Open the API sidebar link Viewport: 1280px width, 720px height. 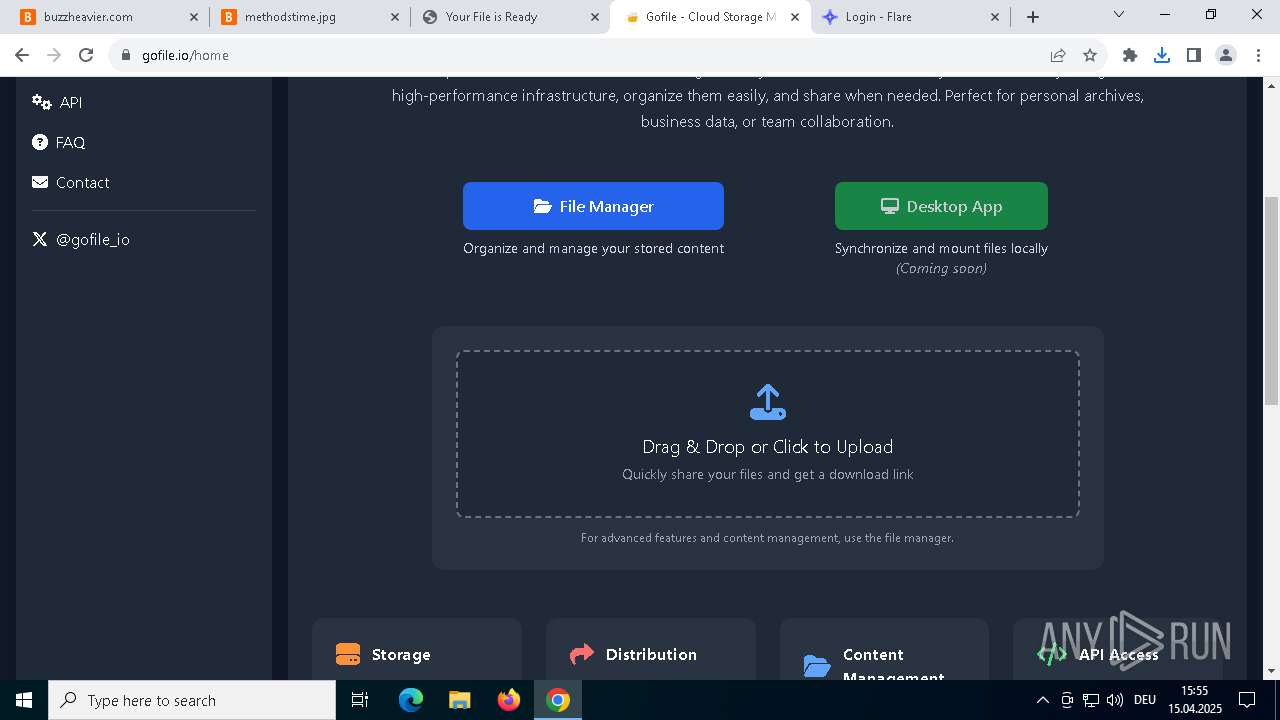pos(57,102)
